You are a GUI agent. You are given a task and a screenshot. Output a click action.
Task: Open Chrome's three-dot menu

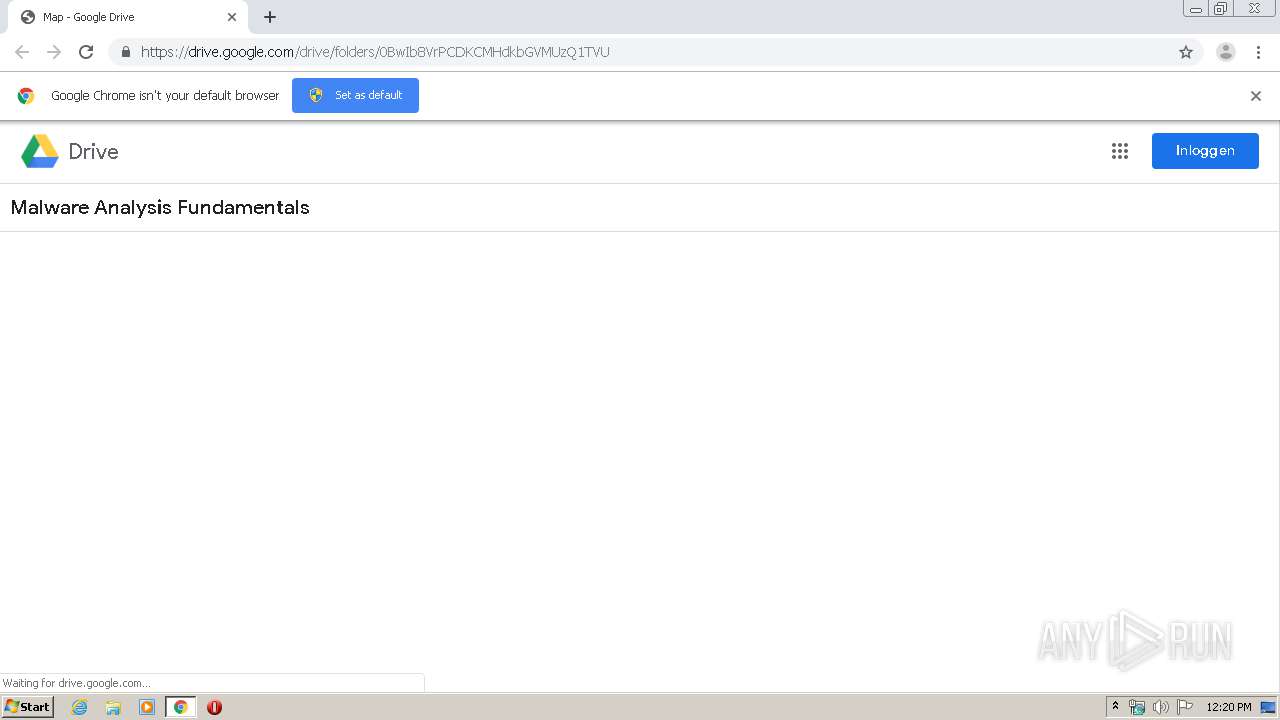pos(1258,52)
